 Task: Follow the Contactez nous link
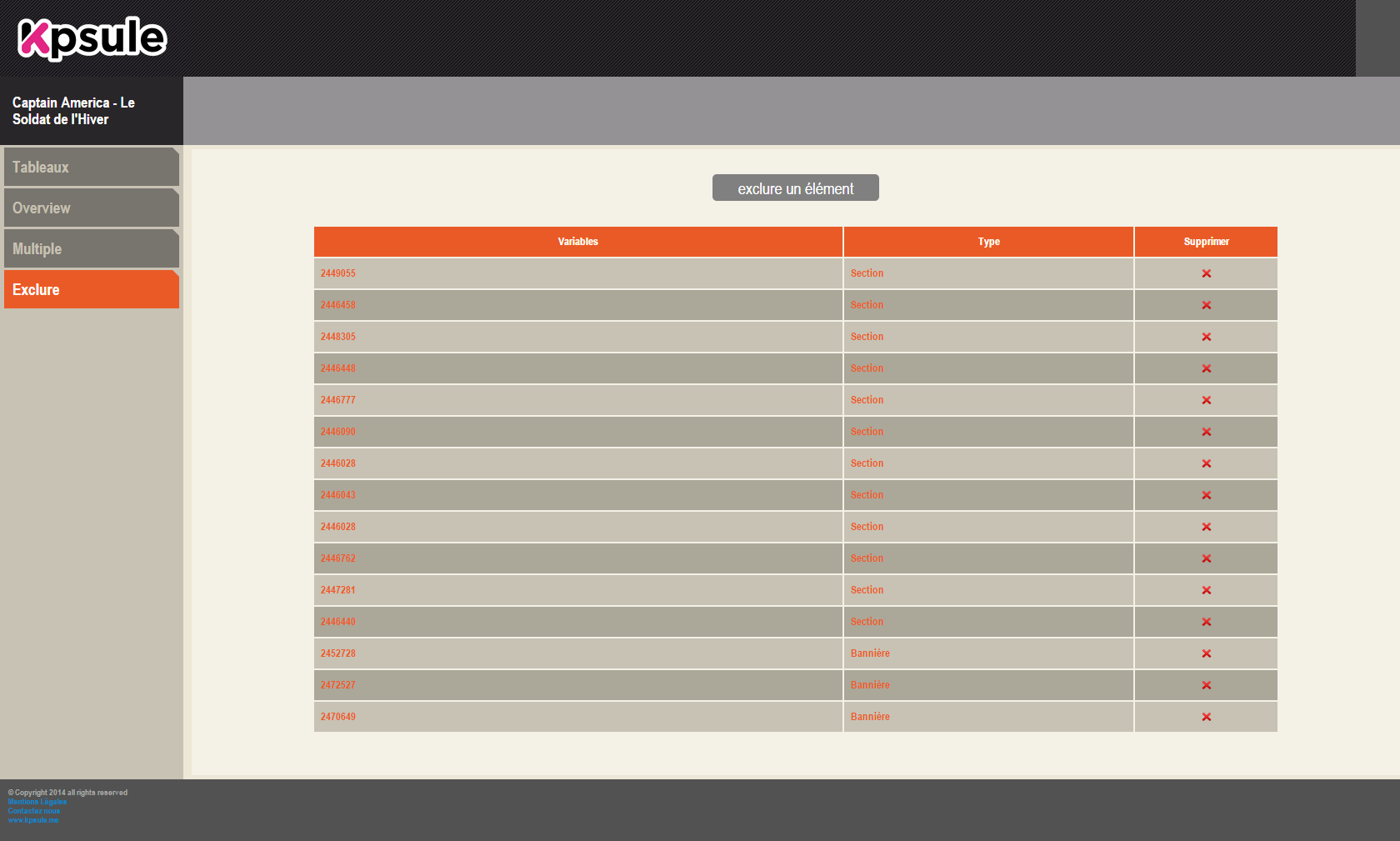tap(34, 811)
